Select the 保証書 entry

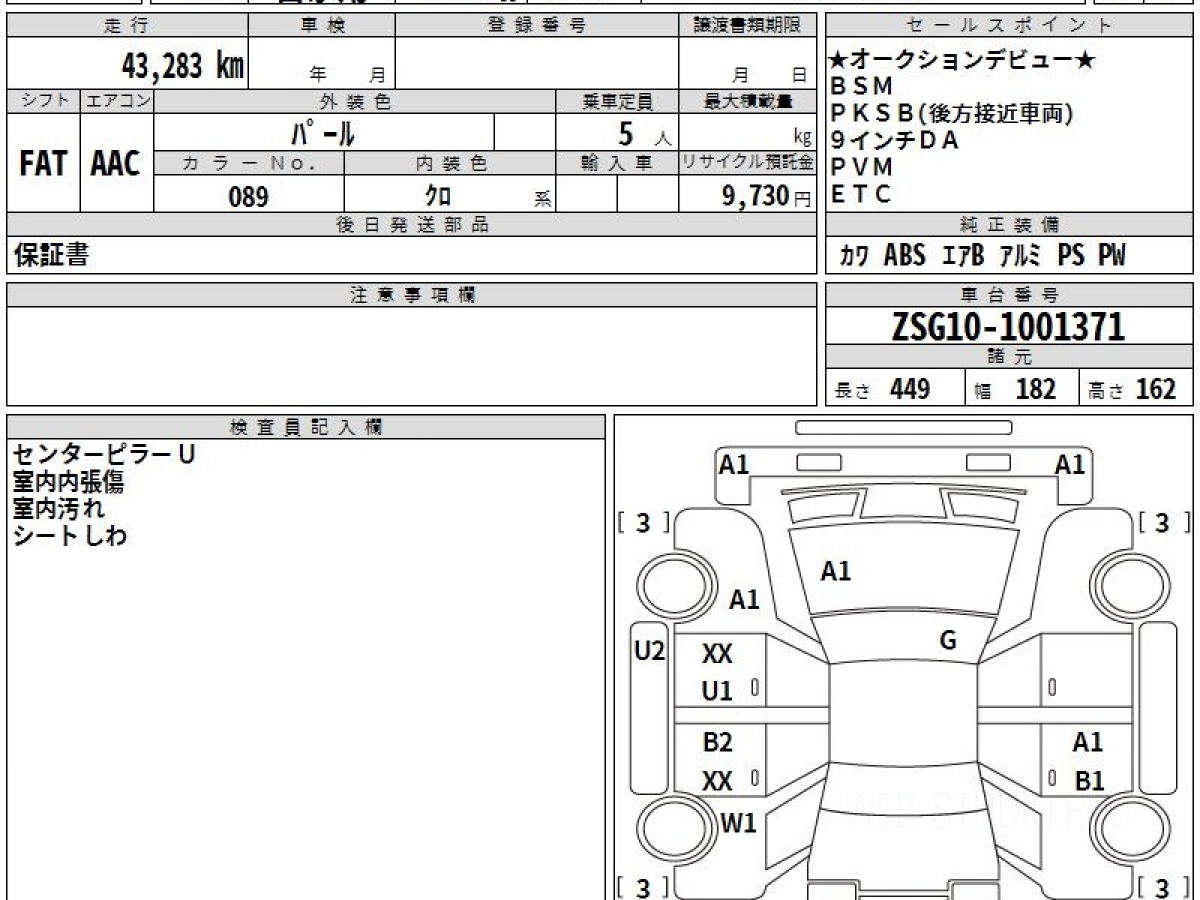pyautogui.click(x=51, y=256)
